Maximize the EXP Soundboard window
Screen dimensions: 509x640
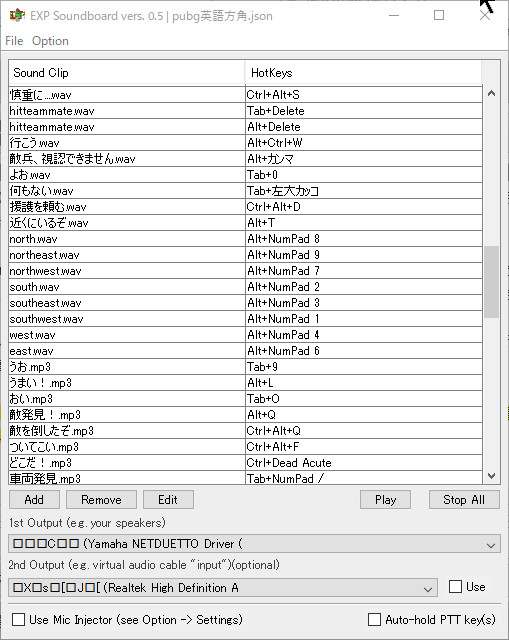[x=439, y=16]
